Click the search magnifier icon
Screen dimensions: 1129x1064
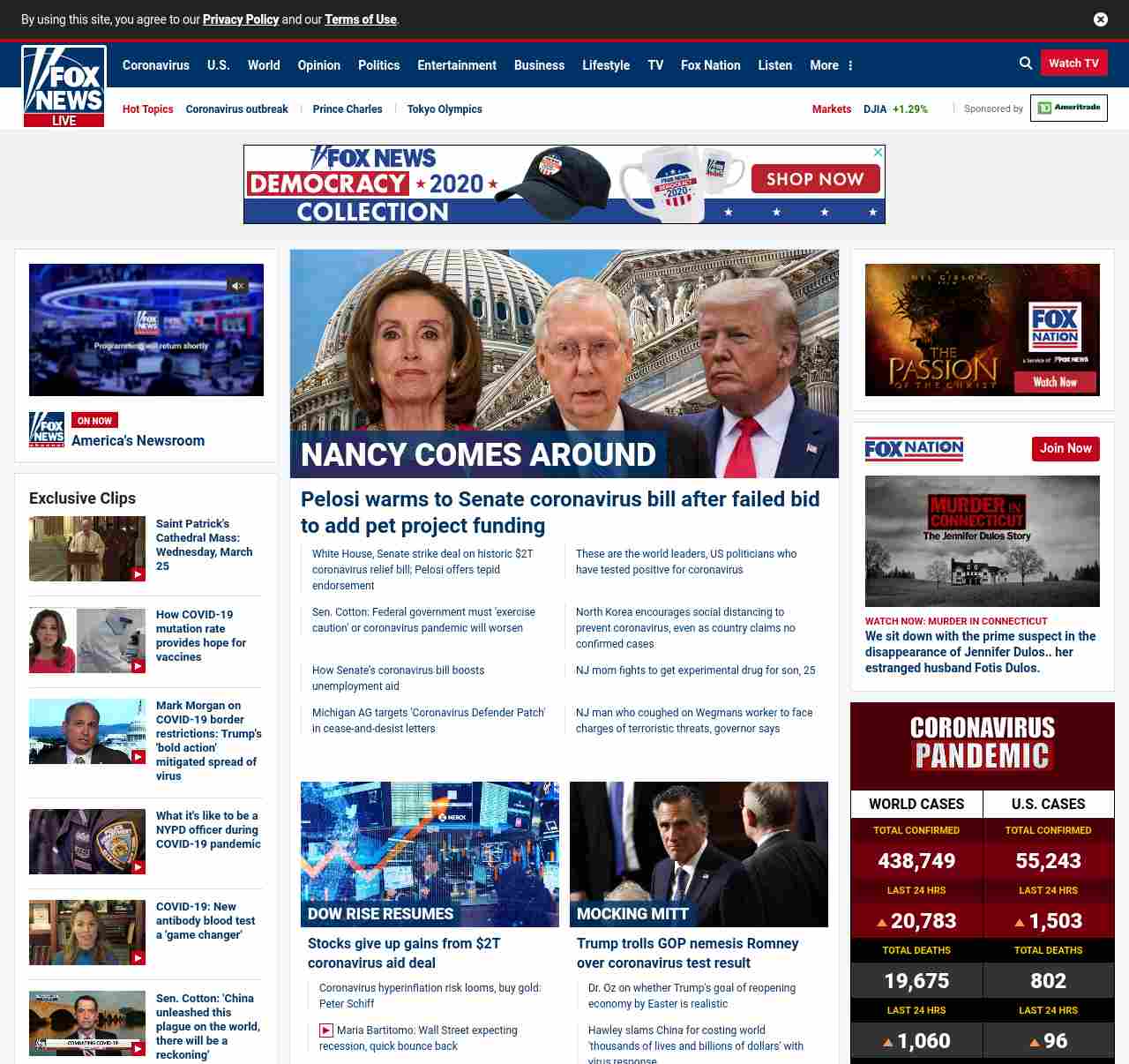click(x=1026, y=64)
